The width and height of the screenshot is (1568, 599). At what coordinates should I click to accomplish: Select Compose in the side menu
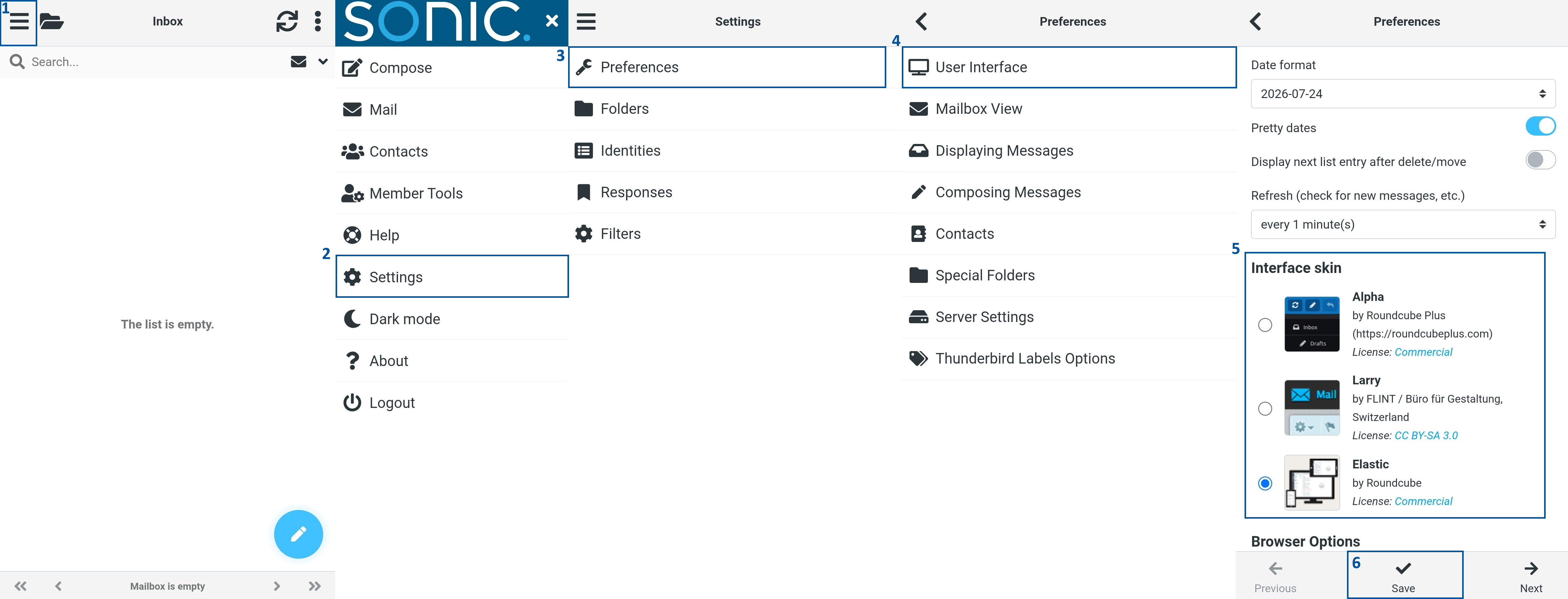tap(452, 68)
